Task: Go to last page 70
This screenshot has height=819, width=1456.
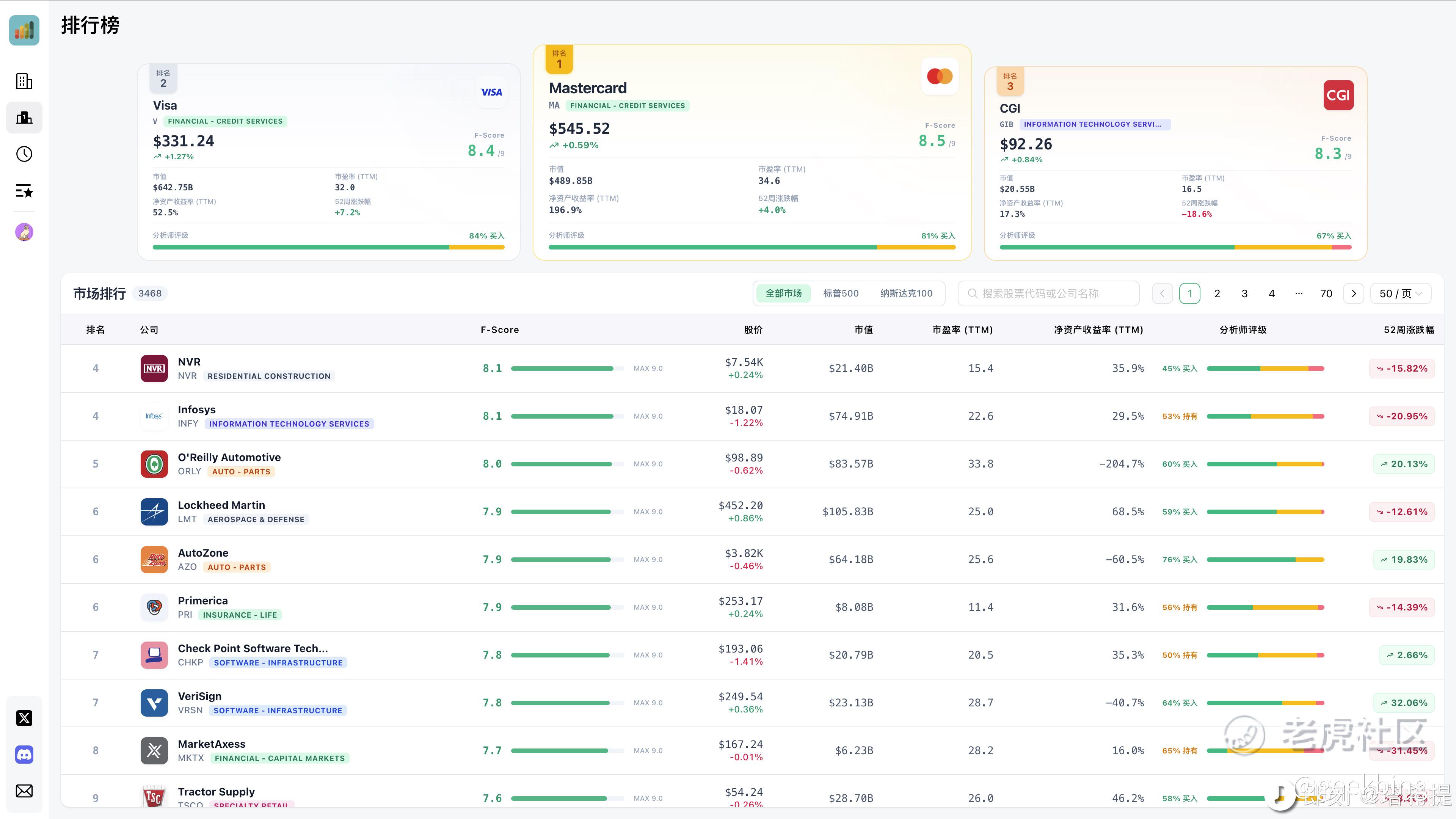Action: click(1326, 293)
